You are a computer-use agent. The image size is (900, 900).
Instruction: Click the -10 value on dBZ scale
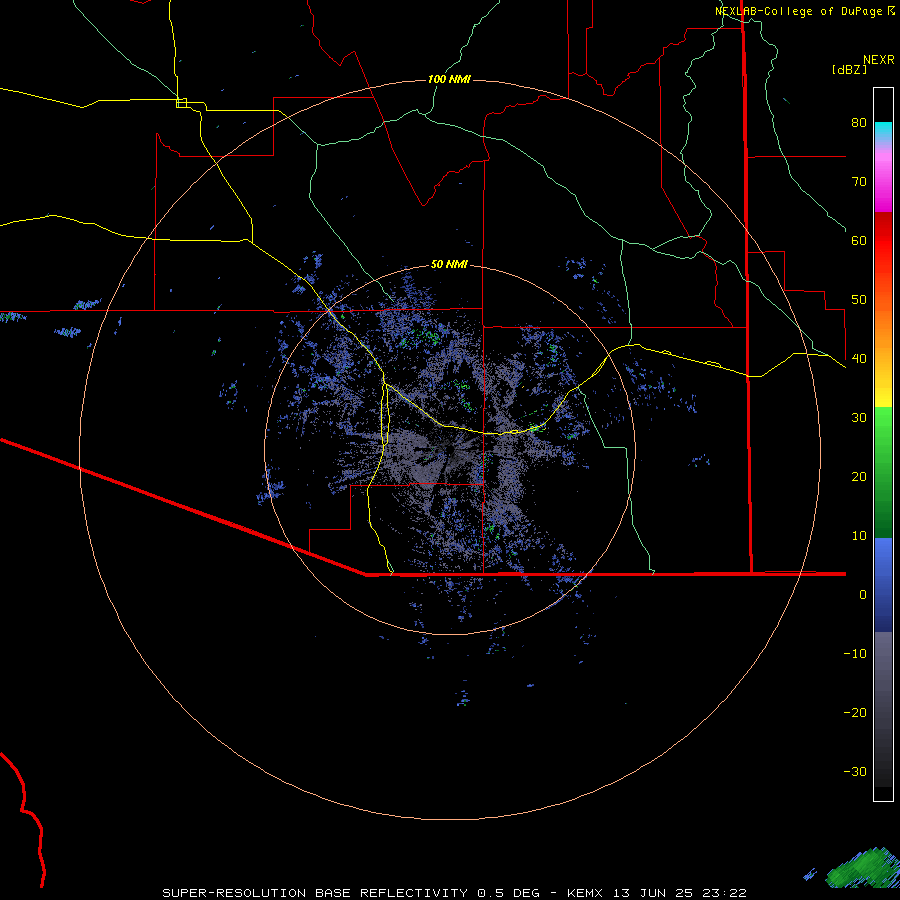tap(855, 654)
